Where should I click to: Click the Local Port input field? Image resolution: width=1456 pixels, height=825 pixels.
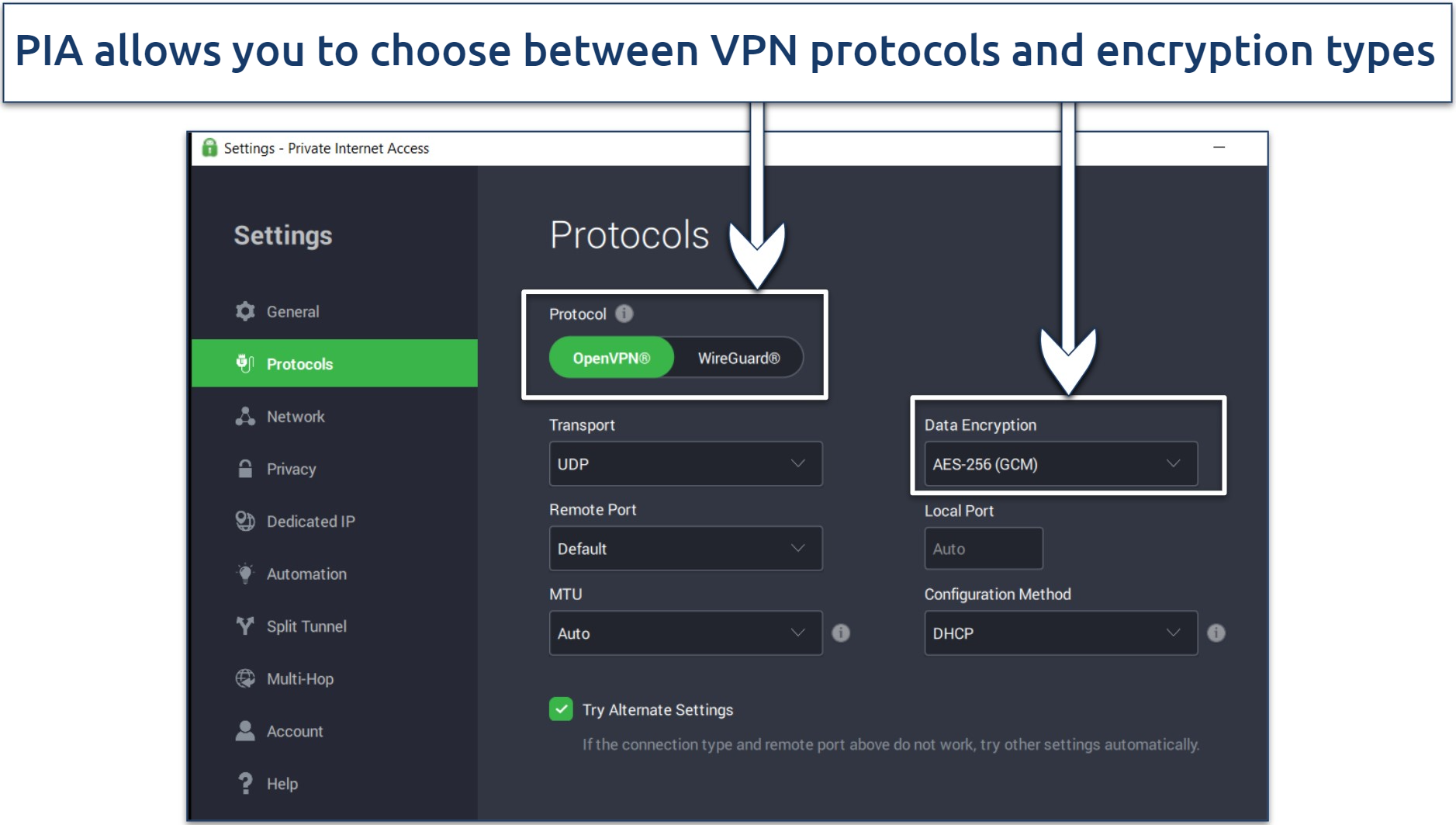983,549
